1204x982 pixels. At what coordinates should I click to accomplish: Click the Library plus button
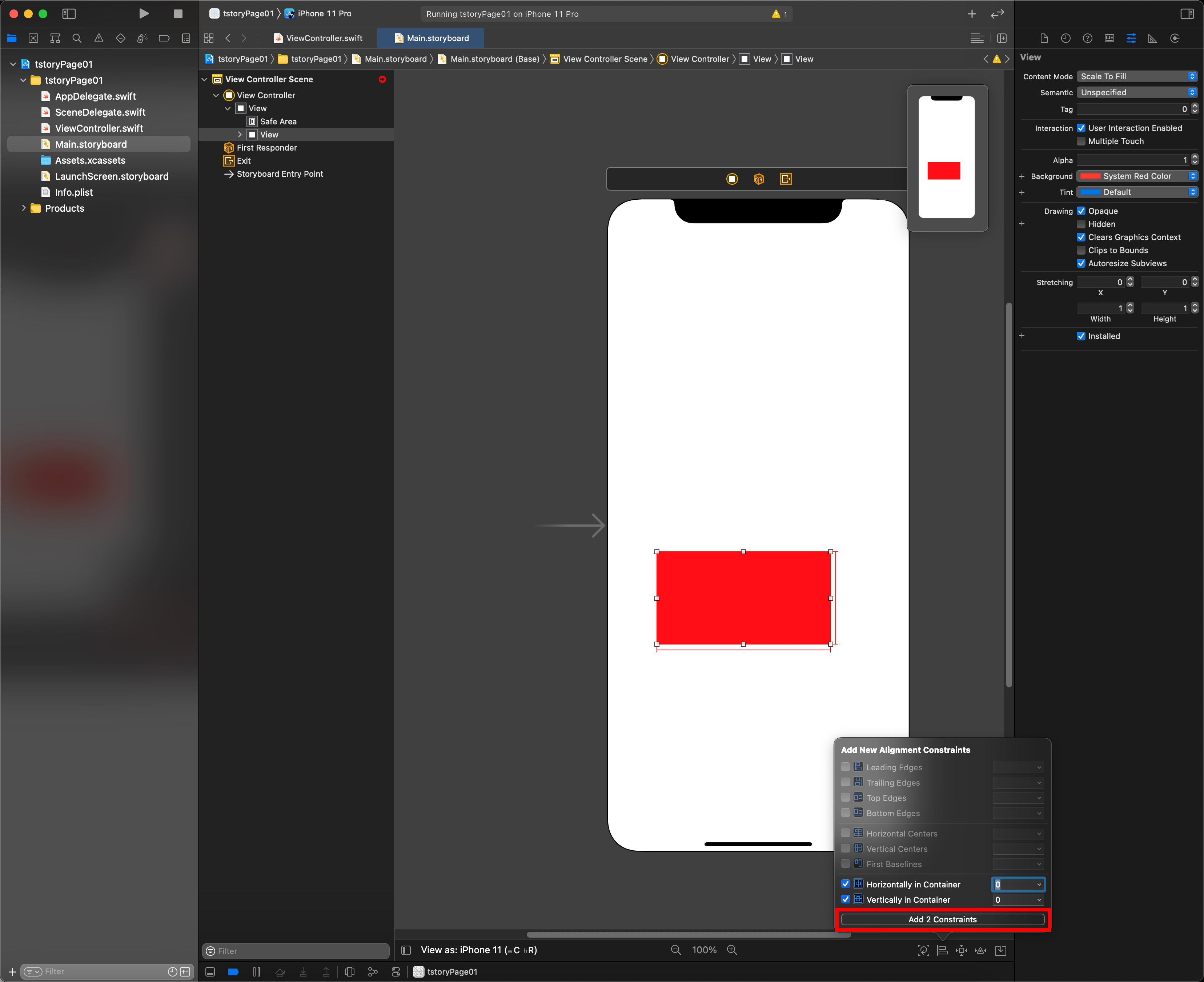[972, 13]
